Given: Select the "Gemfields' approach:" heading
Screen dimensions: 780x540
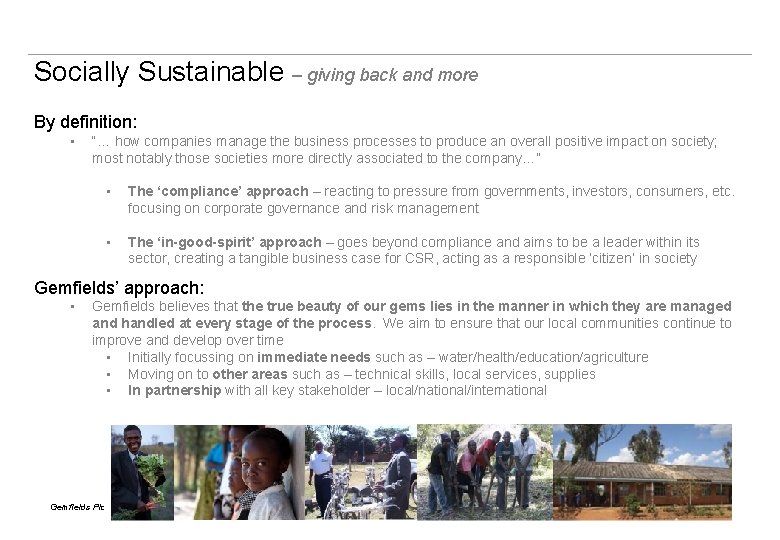Looking at the screenshot, I should click(x=118, y=288).
